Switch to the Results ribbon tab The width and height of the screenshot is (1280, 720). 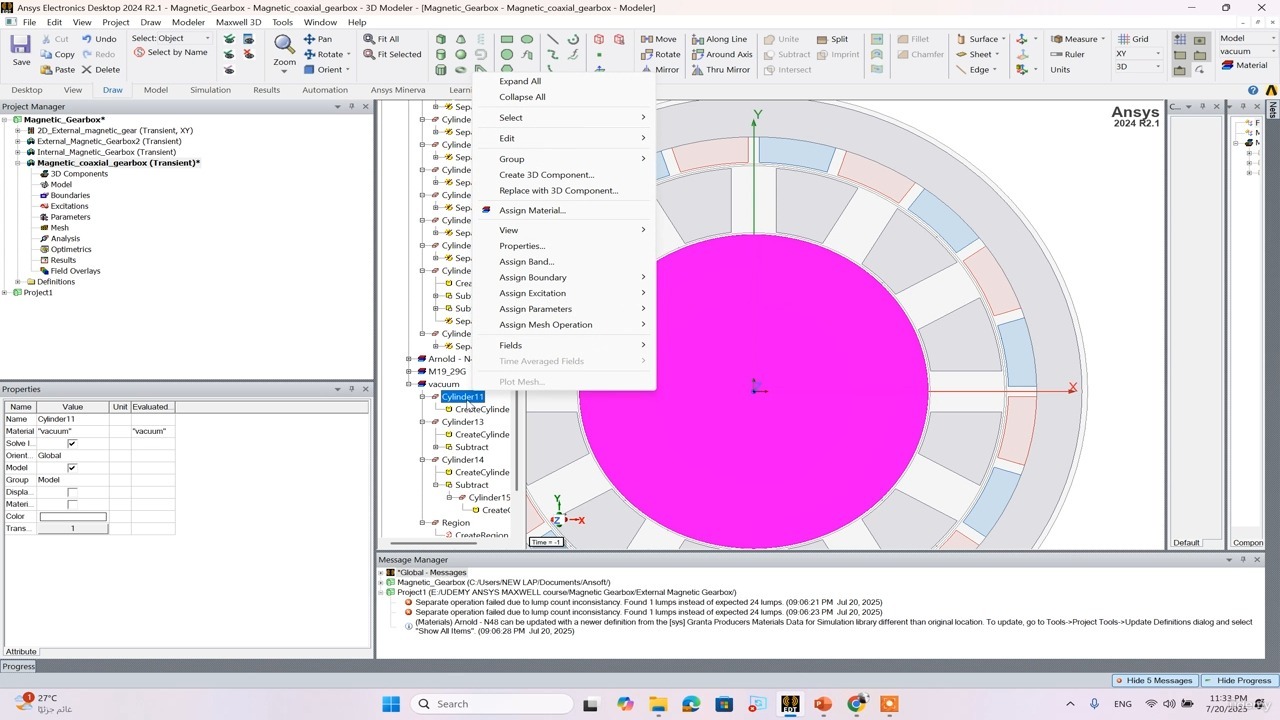coord(266,90)
